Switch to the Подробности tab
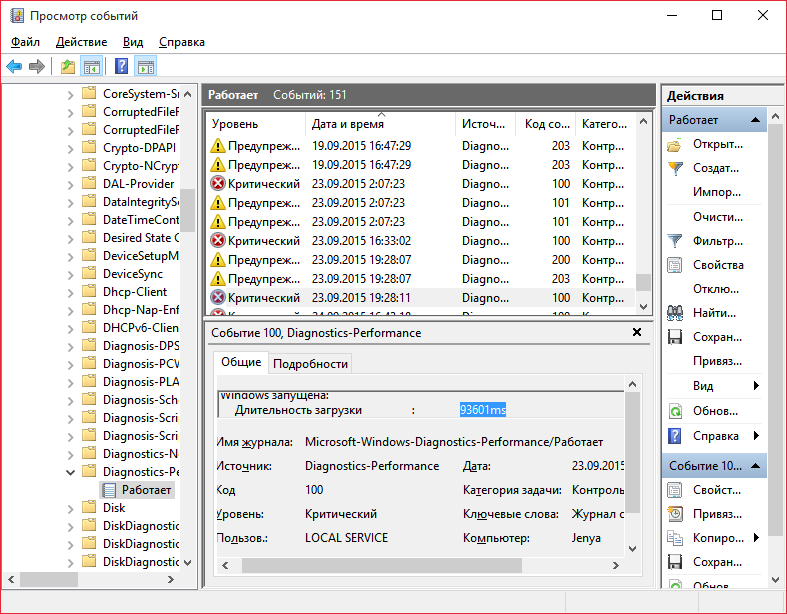This screenshot has width=787, height=614. [311, 364]
